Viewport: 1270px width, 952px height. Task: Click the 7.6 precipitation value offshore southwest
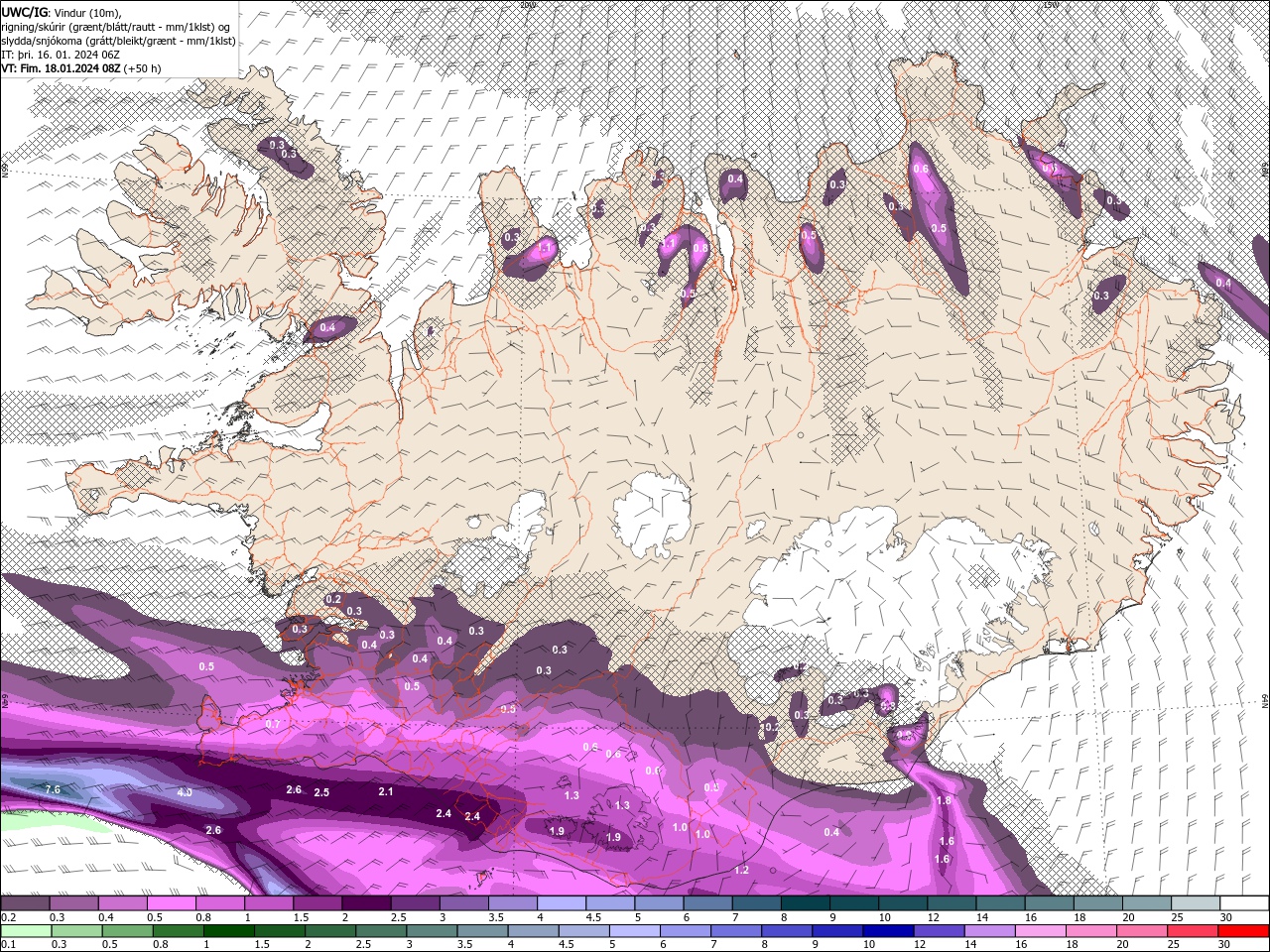(x=54, y=789)
